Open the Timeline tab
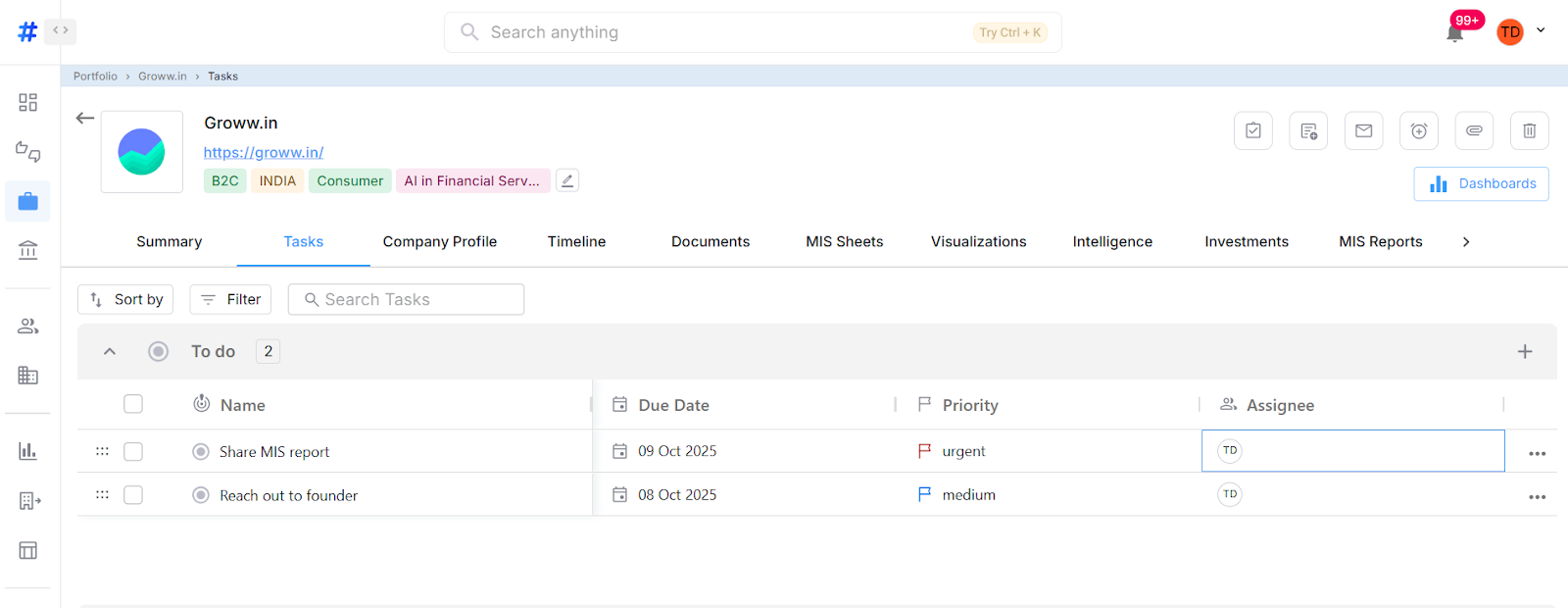 (x=576, y=242)
